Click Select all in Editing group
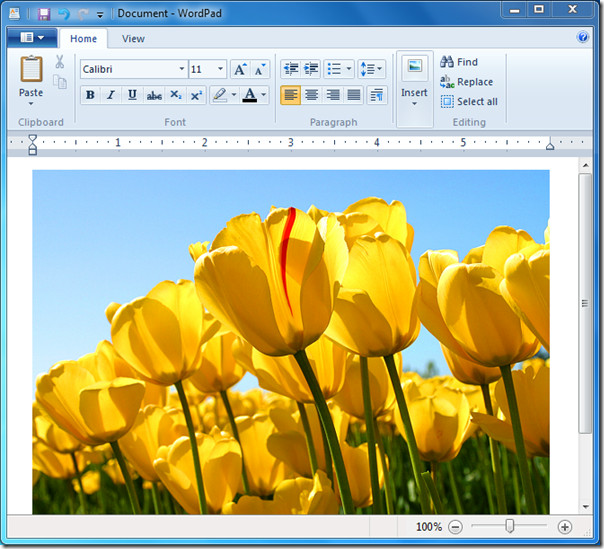 469,101
